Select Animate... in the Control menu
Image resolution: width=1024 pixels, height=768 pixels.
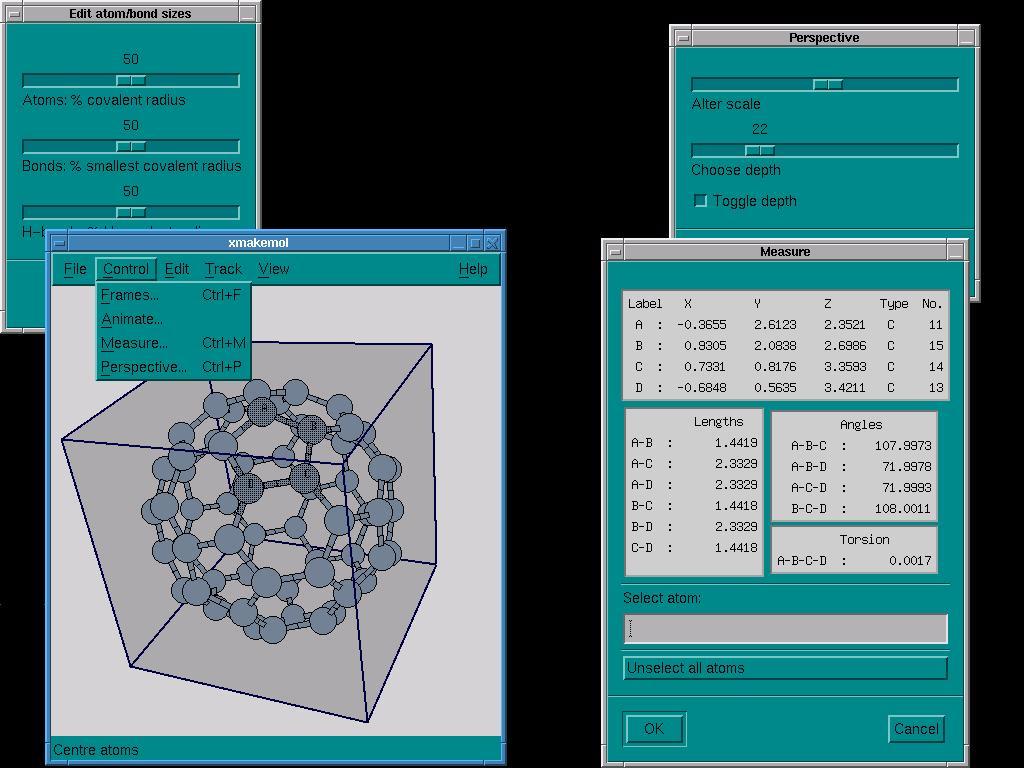click(132, 319)
